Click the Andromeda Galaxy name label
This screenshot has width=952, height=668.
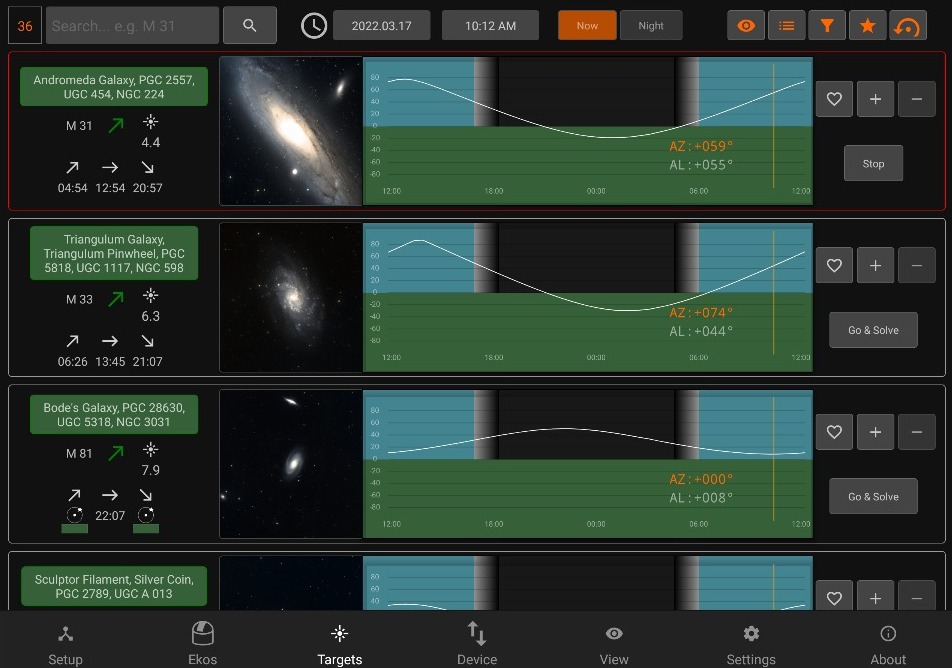(x=114, y=87)
